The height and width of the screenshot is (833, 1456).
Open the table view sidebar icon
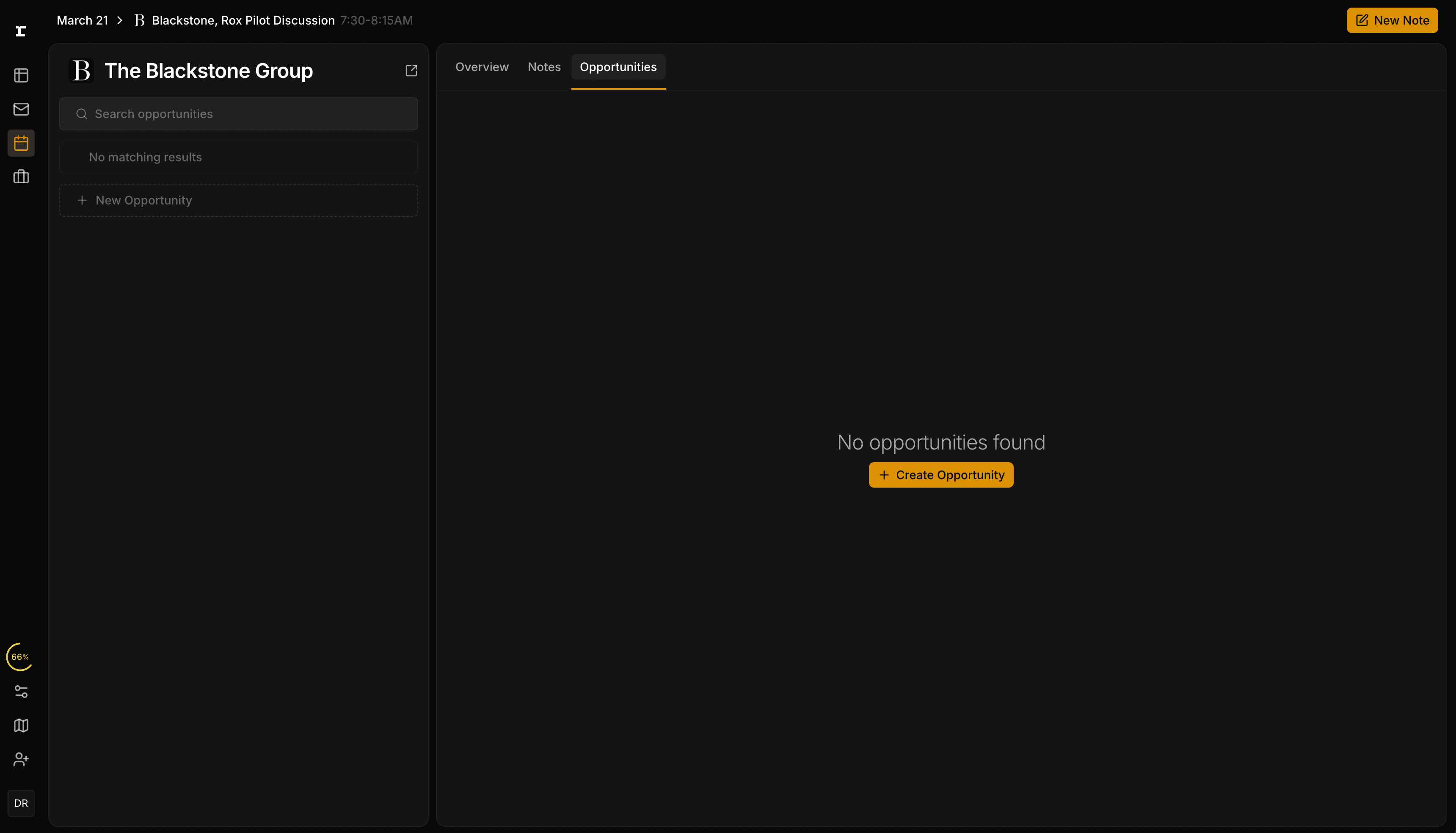(x=21, y=75)
